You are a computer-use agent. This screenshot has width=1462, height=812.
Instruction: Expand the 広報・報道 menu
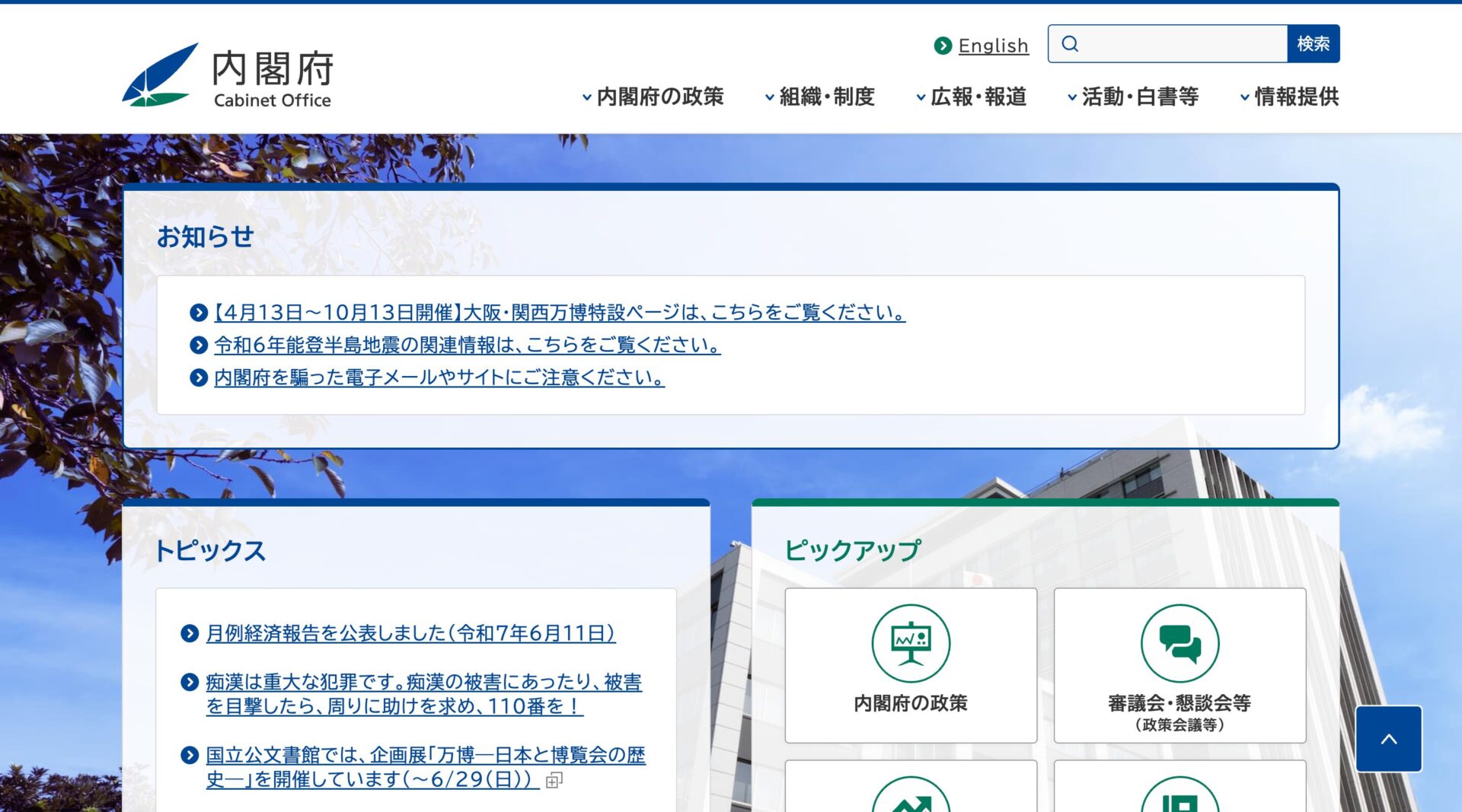[x=971, y=97]
